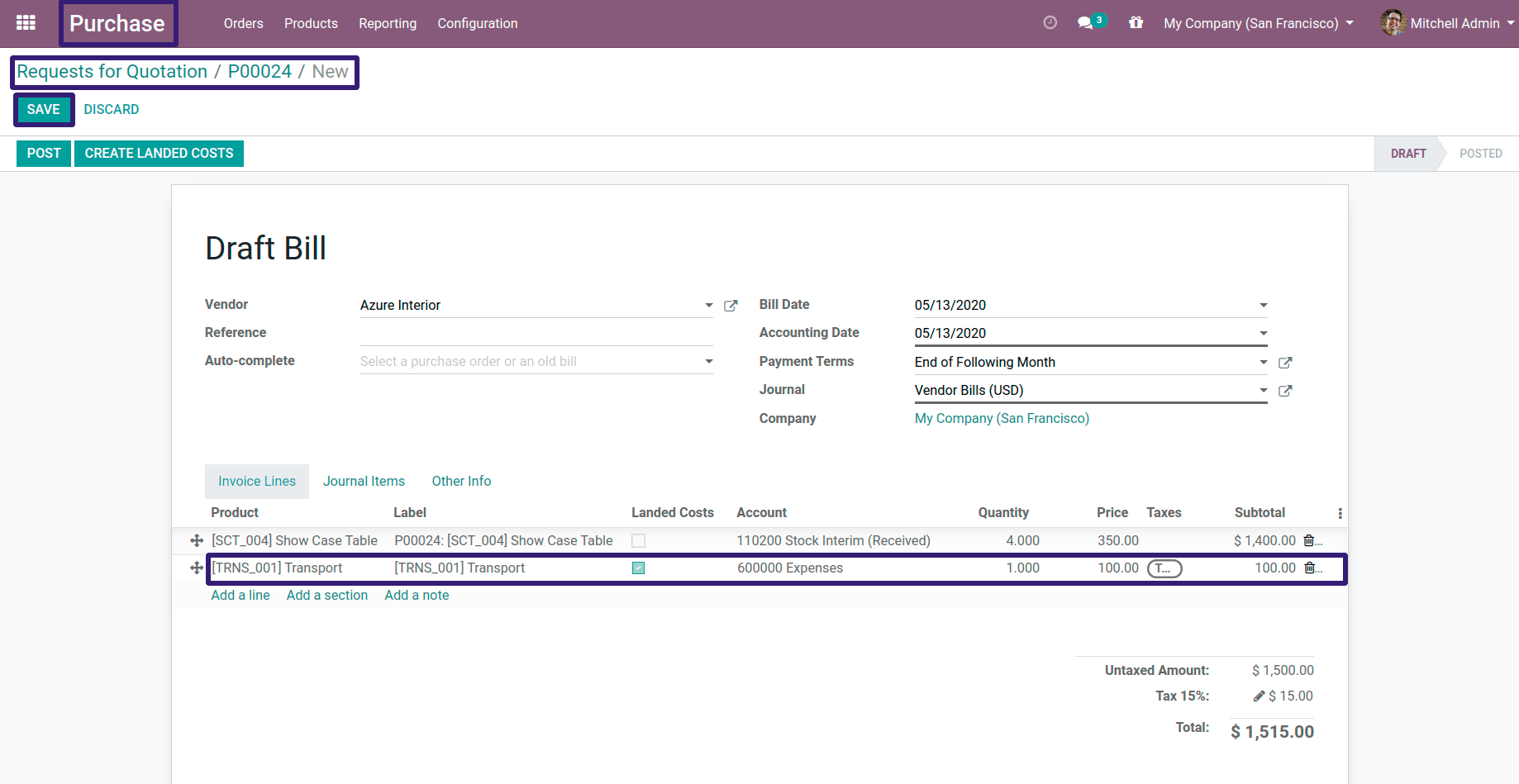
Task: Click Add a section link
Action: click(x=327, y=595)
